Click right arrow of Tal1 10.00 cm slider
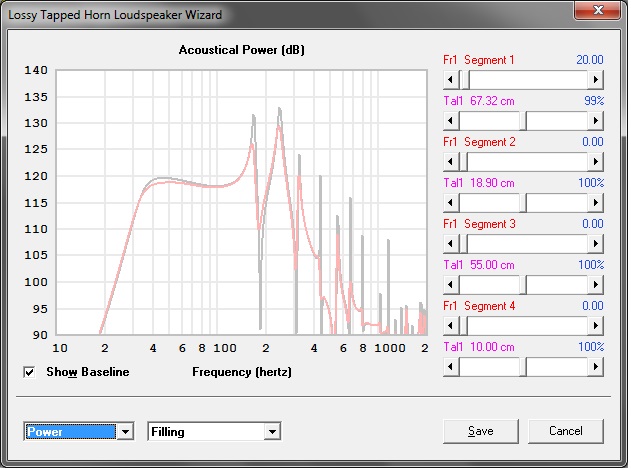631x470 pixels. 596,367
